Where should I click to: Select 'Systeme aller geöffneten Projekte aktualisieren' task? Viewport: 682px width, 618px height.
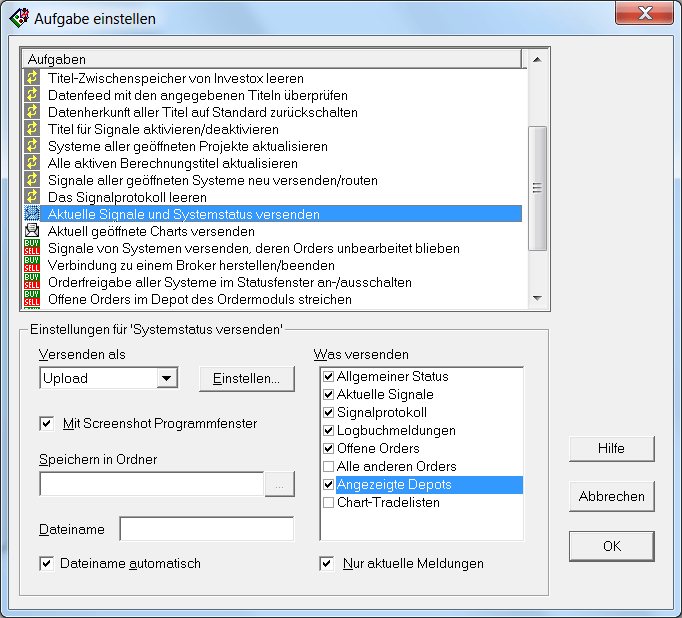pyautogui.click(x=187, y=146)
